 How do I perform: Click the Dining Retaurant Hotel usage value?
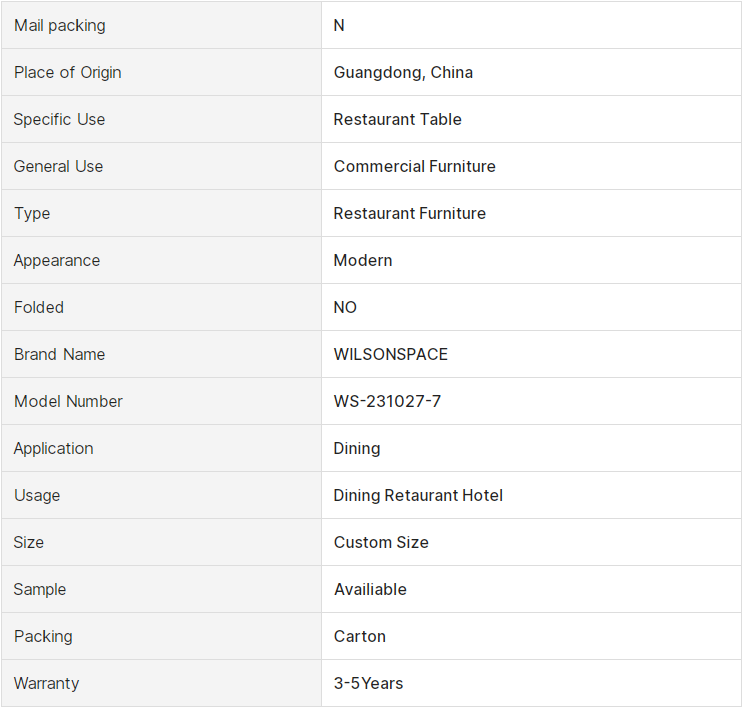418,495
